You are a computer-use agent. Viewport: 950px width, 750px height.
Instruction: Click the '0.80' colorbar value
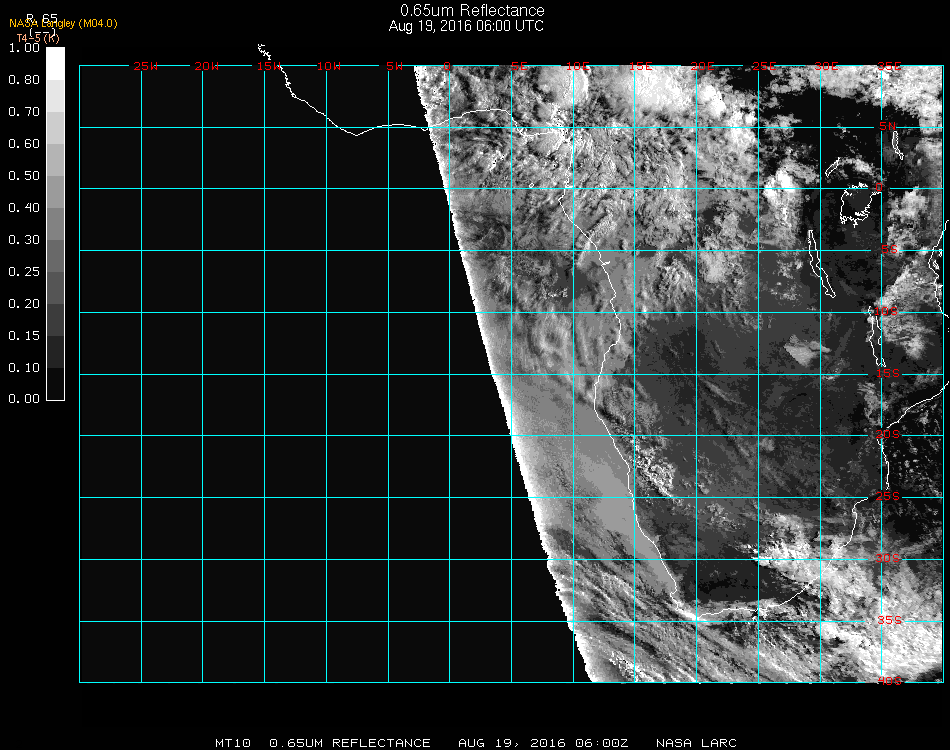[24, 80]
